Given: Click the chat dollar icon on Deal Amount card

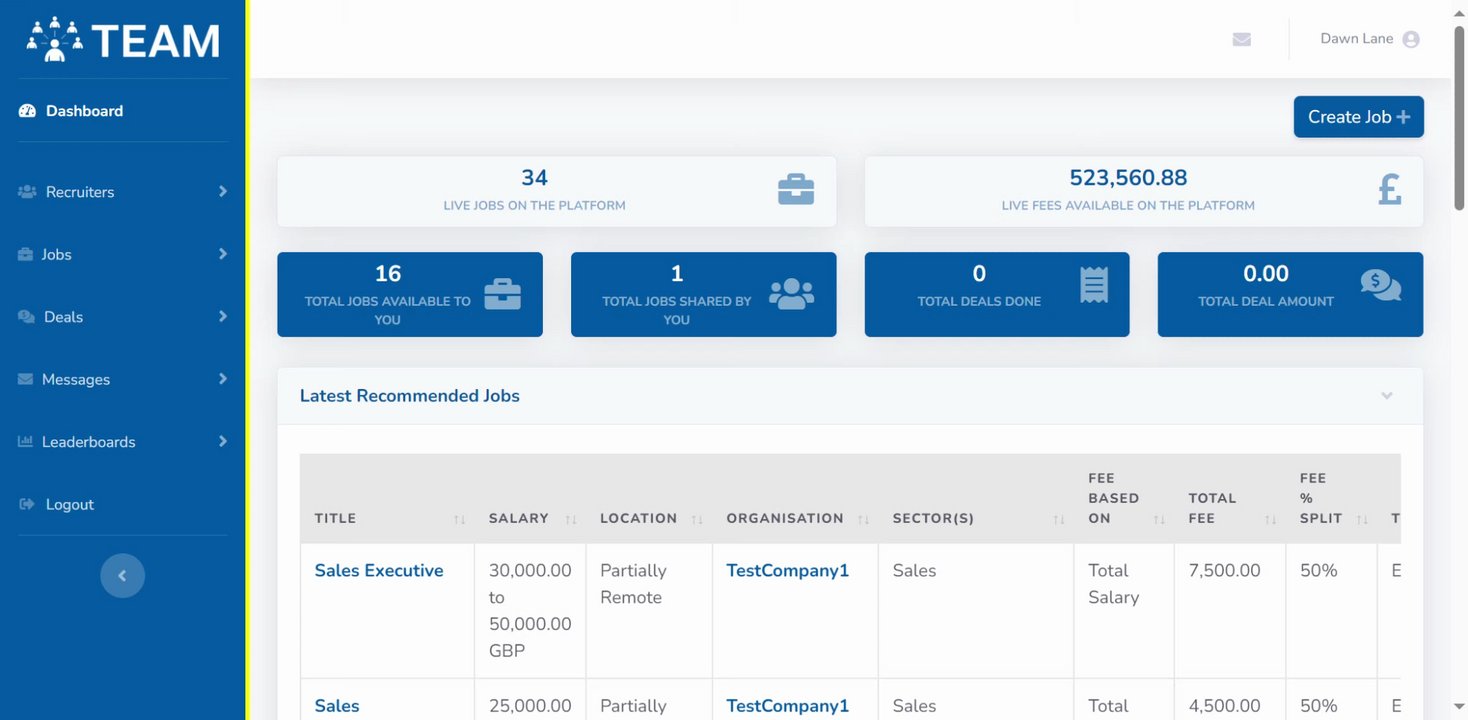Looking at the screenshot, I should pos(1380,285).
